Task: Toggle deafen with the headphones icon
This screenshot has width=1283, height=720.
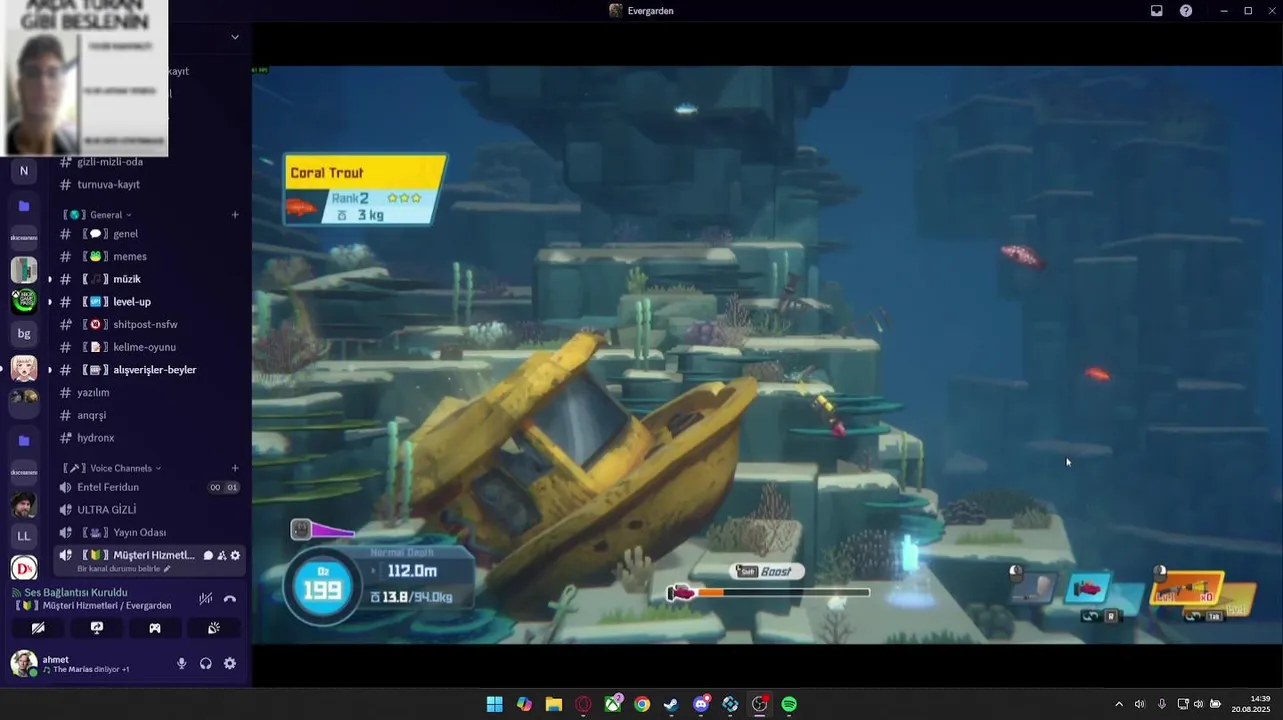Action: (206, 663)
